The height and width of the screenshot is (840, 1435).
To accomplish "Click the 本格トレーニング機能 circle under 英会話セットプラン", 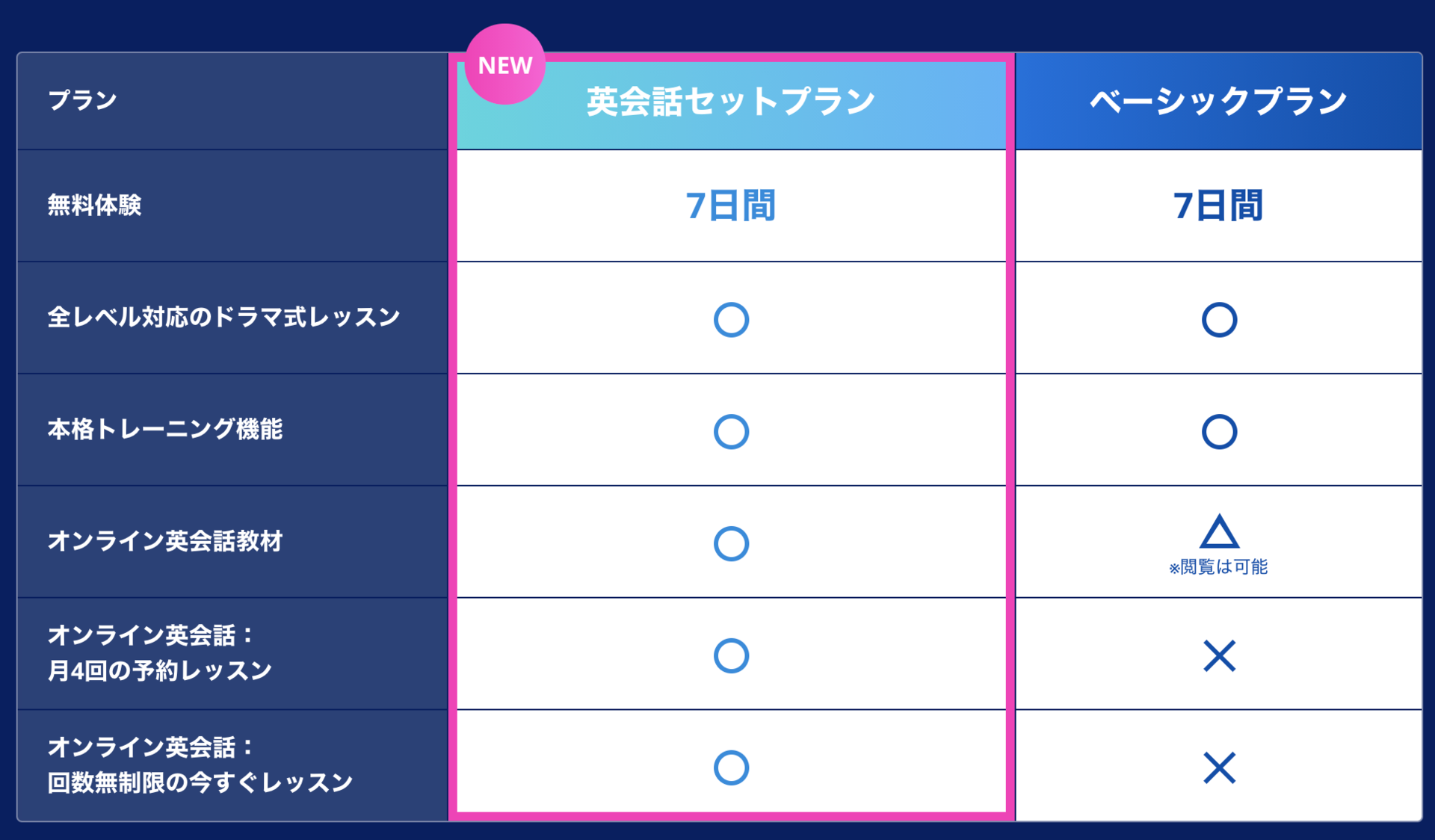I will pos(731,432).
